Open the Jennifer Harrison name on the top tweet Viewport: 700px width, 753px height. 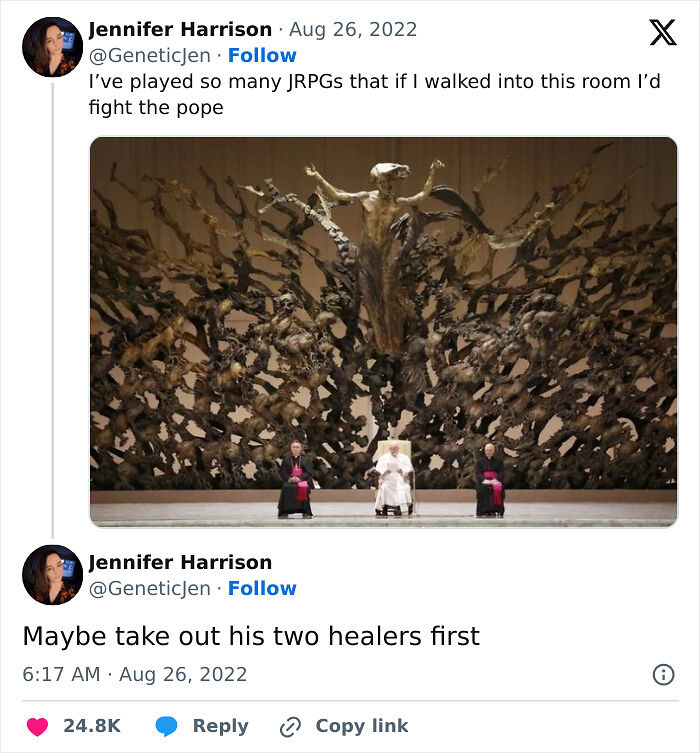pyautogui.click(x=180, y=29)
